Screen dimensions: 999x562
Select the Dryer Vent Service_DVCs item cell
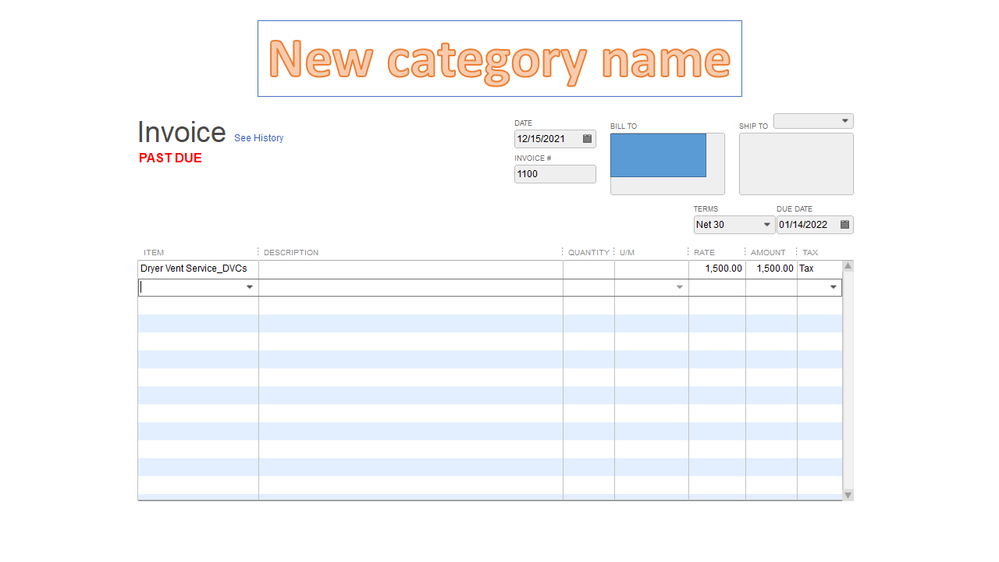click(x=198, y=269)
